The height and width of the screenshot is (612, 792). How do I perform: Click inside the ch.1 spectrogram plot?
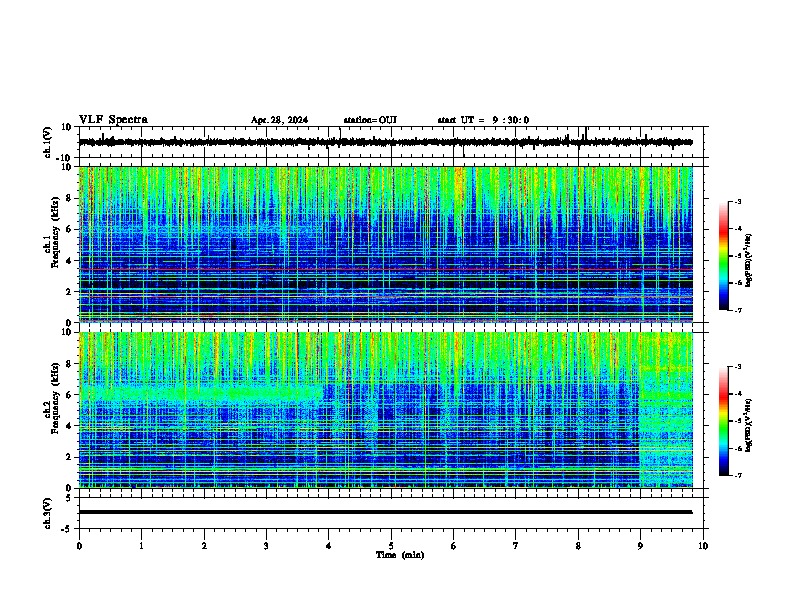tap(385, 244)
